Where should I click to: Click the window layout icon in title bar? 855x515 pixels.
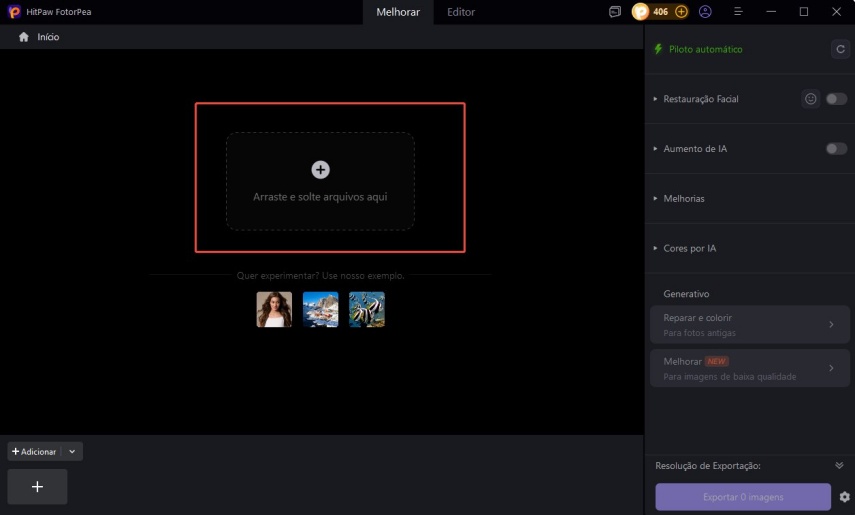pyautogui.click(x=615, y=12)
